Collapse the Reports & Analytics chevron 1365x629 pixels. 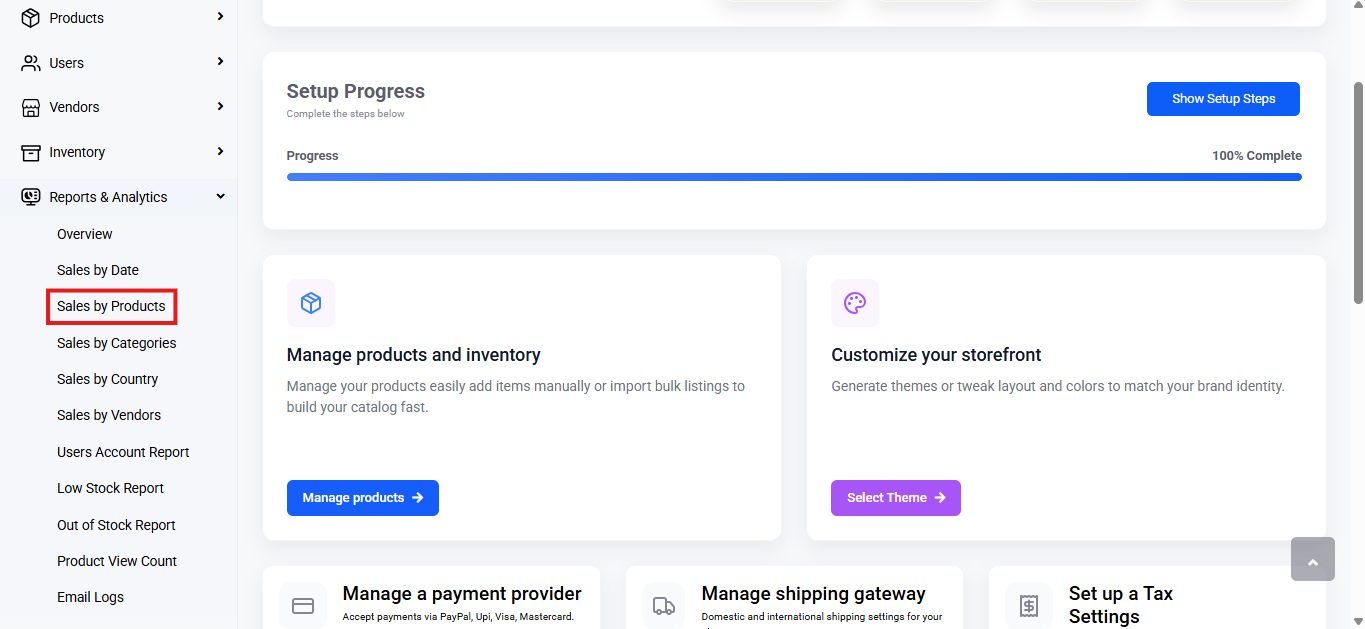point(220,196)
